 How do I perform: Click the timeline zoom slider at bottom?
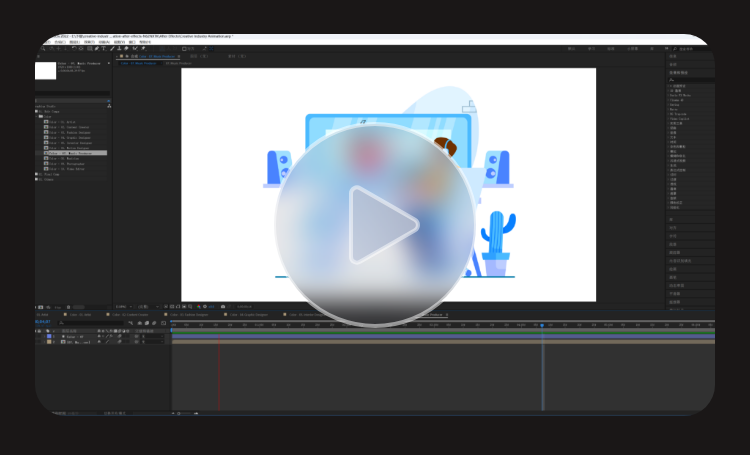tap(185, 413)
